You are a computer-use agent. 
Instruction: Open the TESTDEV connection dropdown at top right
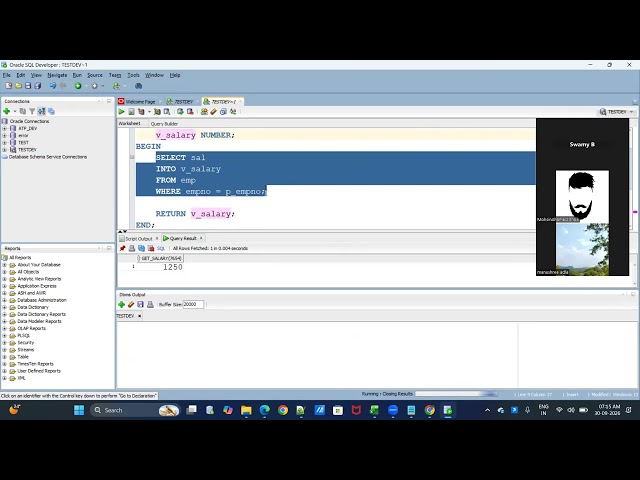click(x=617, y=111)
